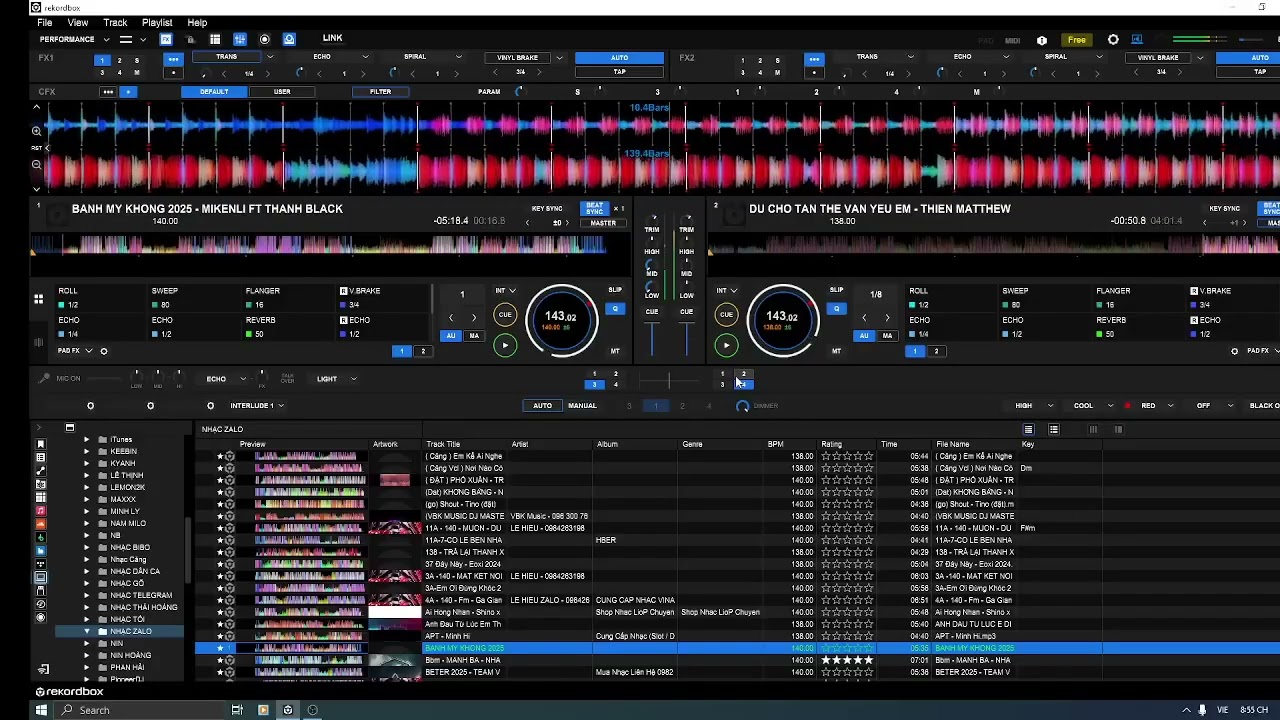Open Task View on the taskbar

(237, 710)
